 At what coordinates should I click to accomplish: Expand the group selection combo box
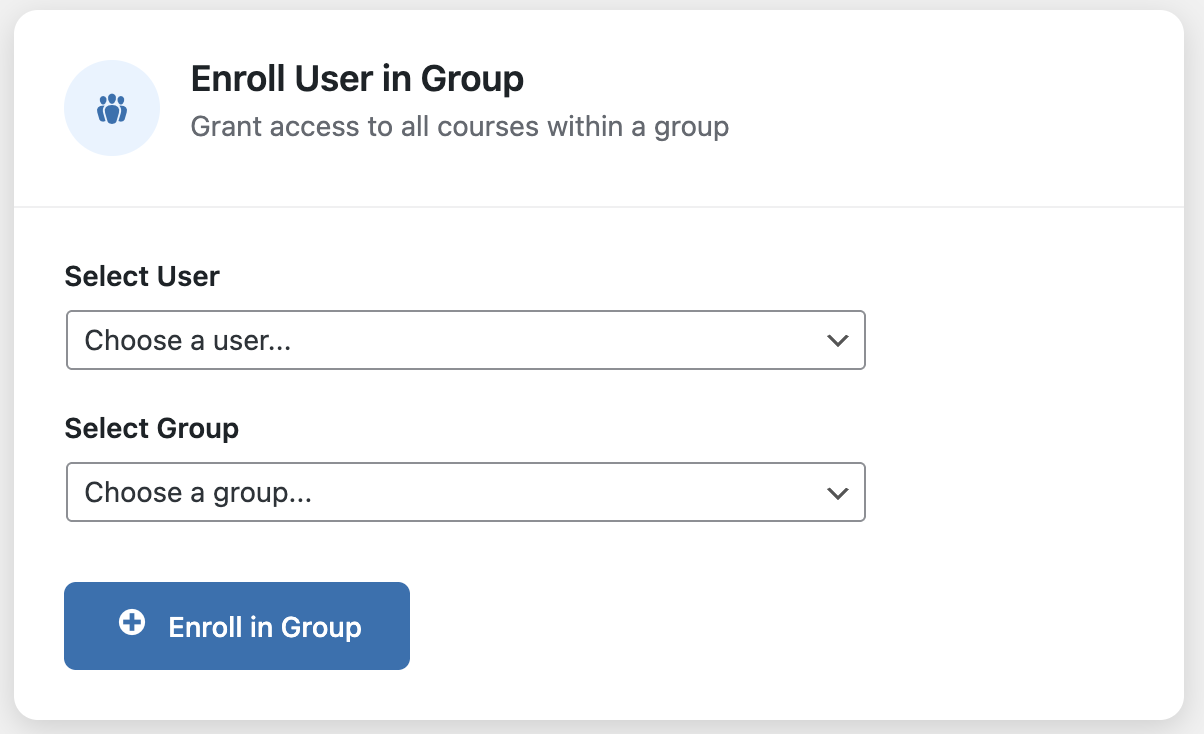tap(465, 492)
